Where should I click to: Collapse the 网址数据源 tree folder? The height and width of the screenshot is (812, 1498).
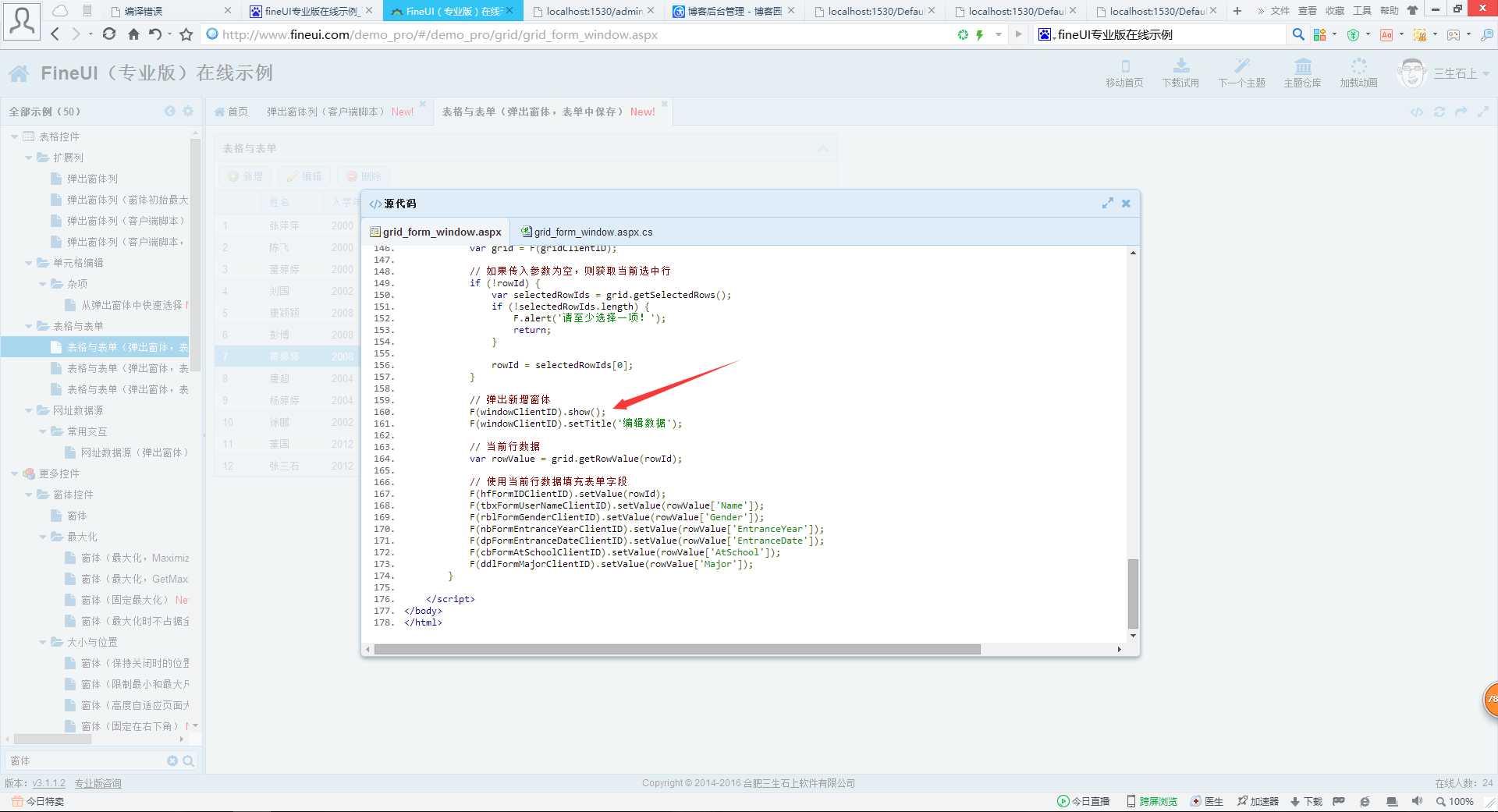click(x=28, y=410)
